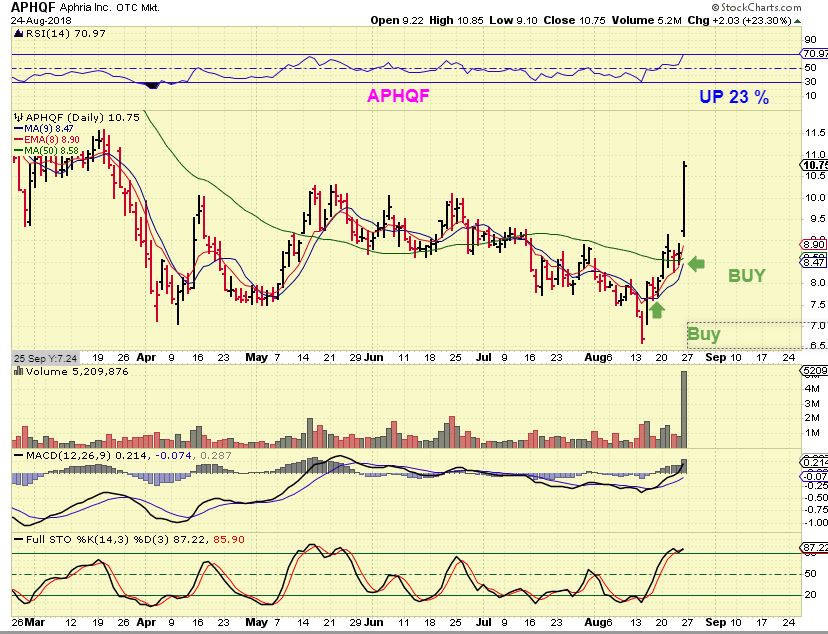Viewport: 828px width, 634px height.
Task: Click the 0.214 MACD axis tag
Action: [814, 462]
